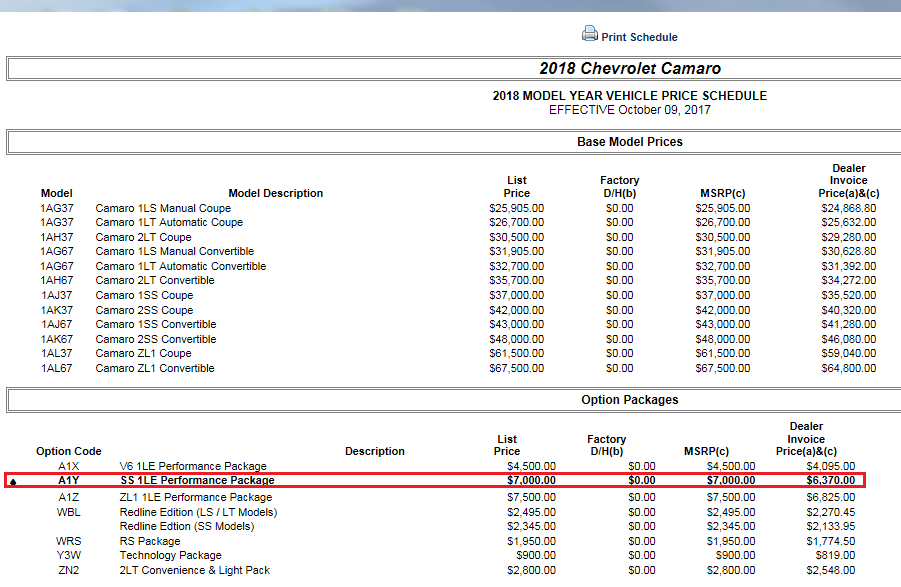The height and width of the screenshot is (587, 901).
Task: Click the Redline Edition (LS / LT Models) text
Action: 198,512
